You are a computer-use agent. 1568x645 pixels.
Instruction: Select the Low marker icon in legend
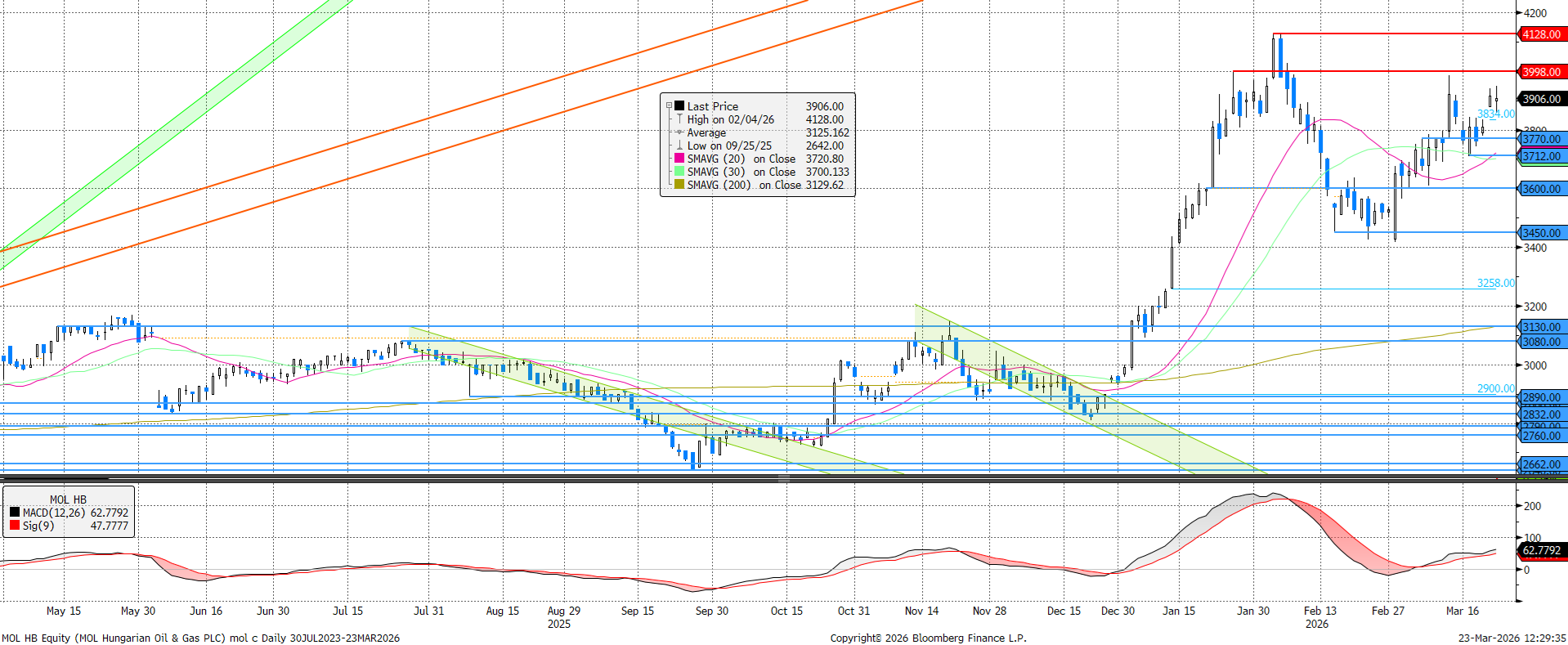pyautogui.click(x=679, y=146)
